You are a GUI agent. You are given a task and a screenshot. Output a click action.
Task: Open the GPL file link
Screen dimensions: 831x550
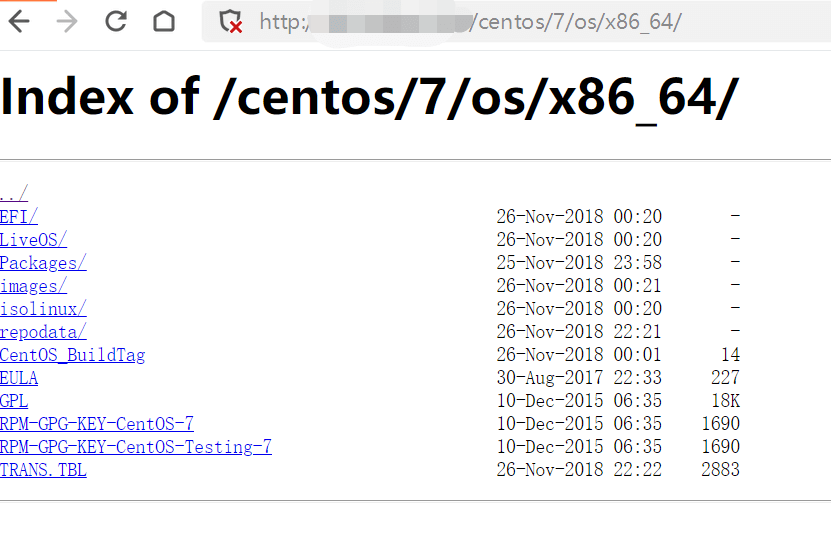[14, 401]
